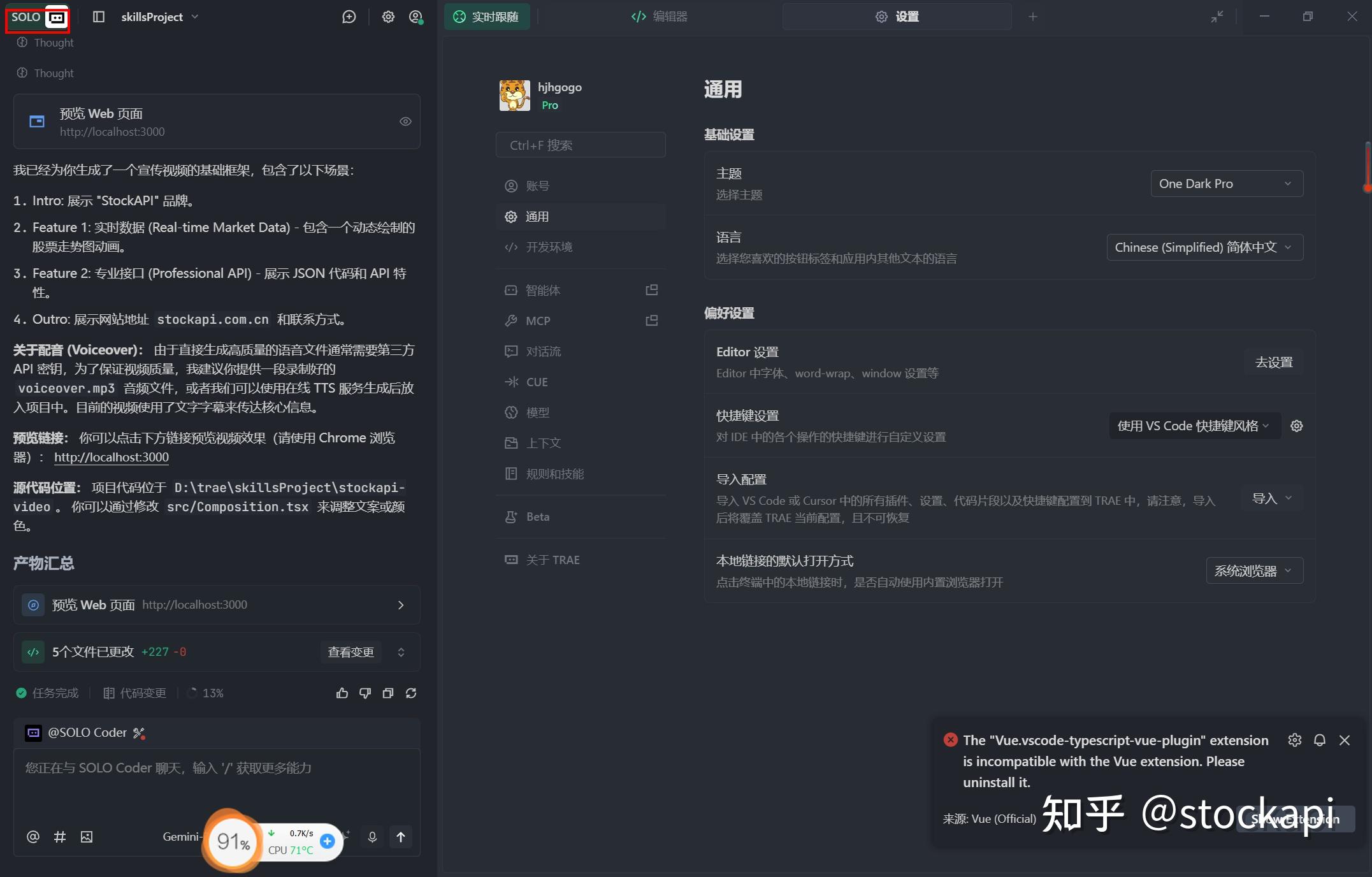The height and width of the screenshot is (877, 1372).
Task: Open theme dropdown One Dark Pro
Action: coord(1227,184)
